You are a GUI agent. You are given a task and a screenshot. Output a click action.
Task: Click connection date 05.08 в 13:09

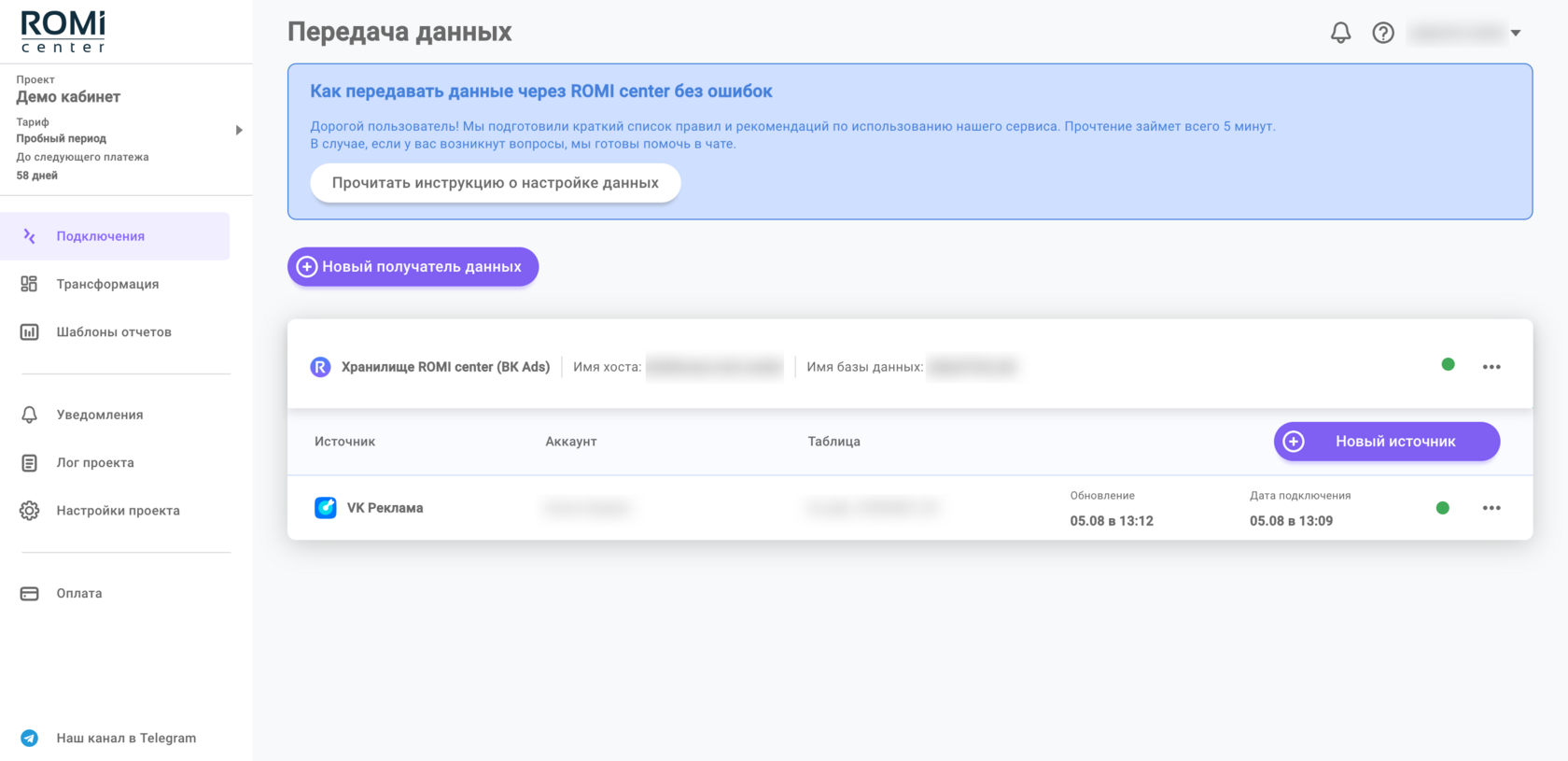click(1291, 521)
